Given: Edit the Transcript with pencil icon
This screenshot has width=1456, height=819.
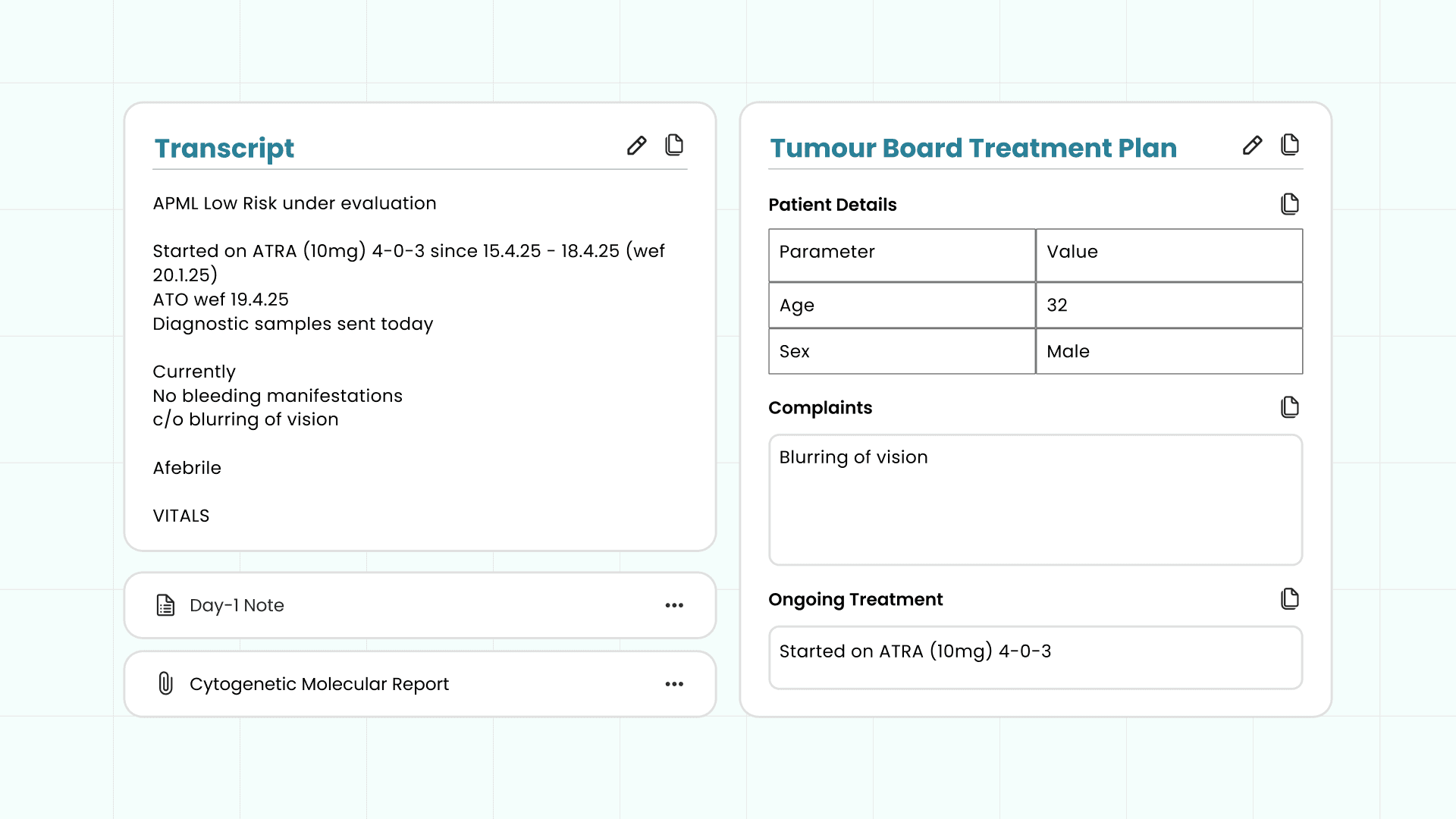Looking at the screenshot, I should [x=636, y=146].
